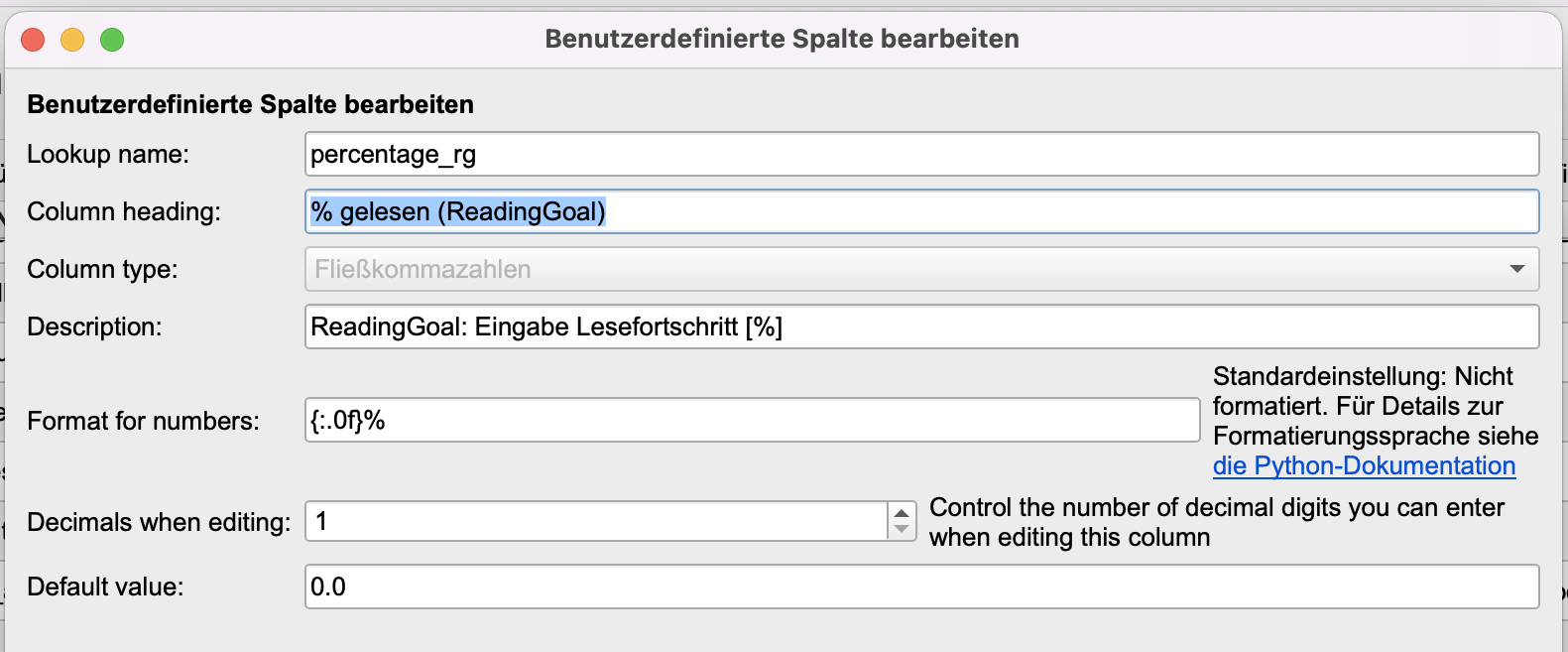Click into the Description text field

921,326
